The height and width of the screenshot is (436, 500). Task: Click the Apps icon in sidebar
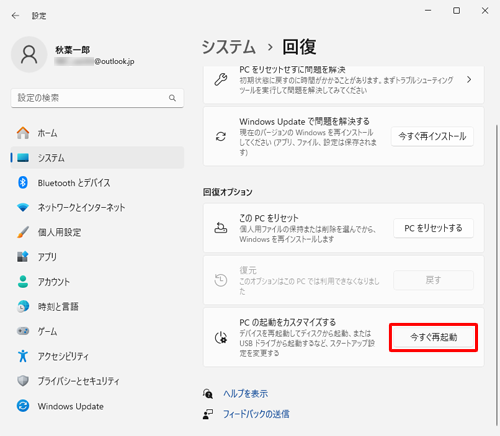pyautogui.click(x=23, y=257)
